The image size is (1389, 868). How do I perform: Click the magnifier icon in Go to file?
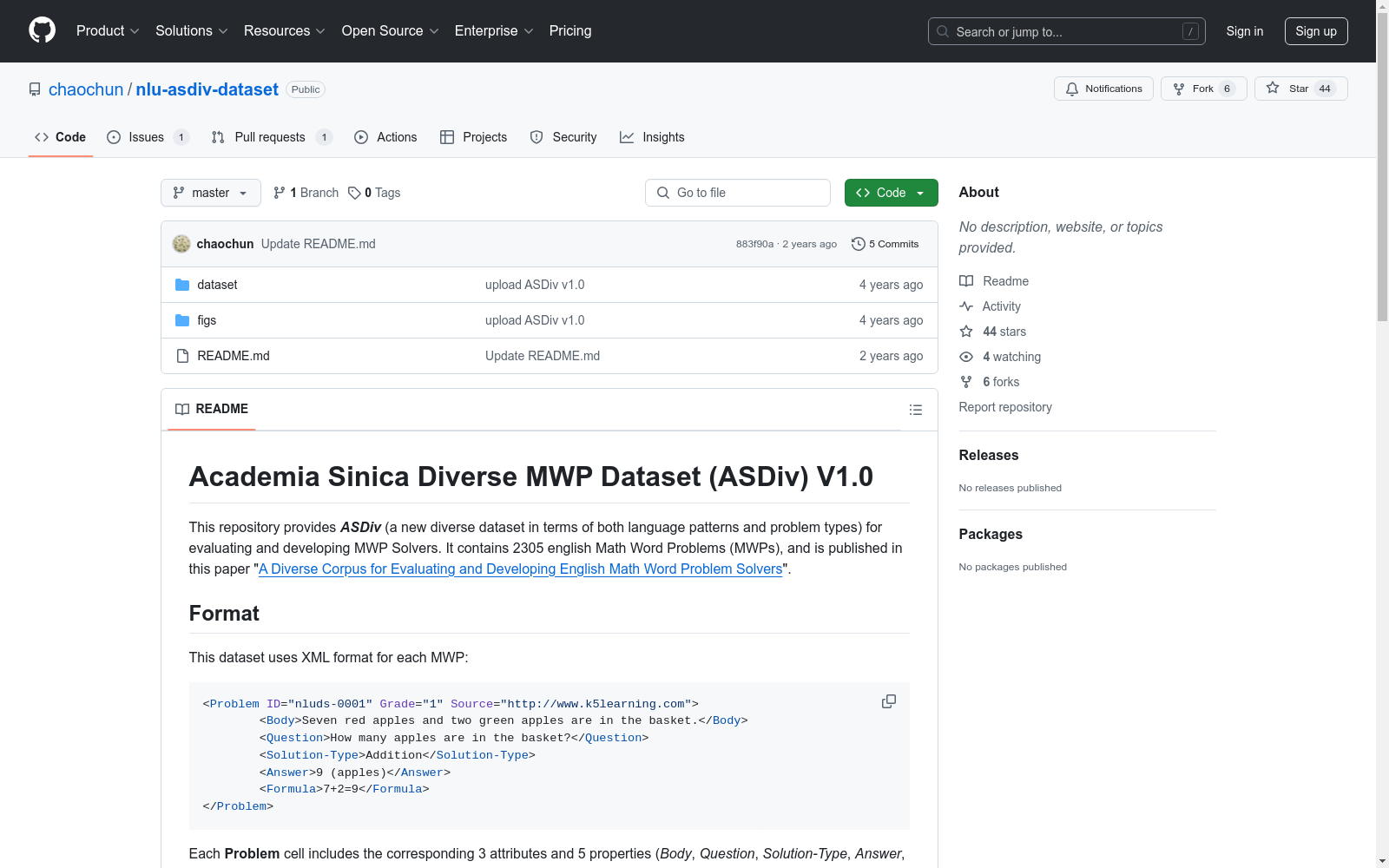pos(663,193)
